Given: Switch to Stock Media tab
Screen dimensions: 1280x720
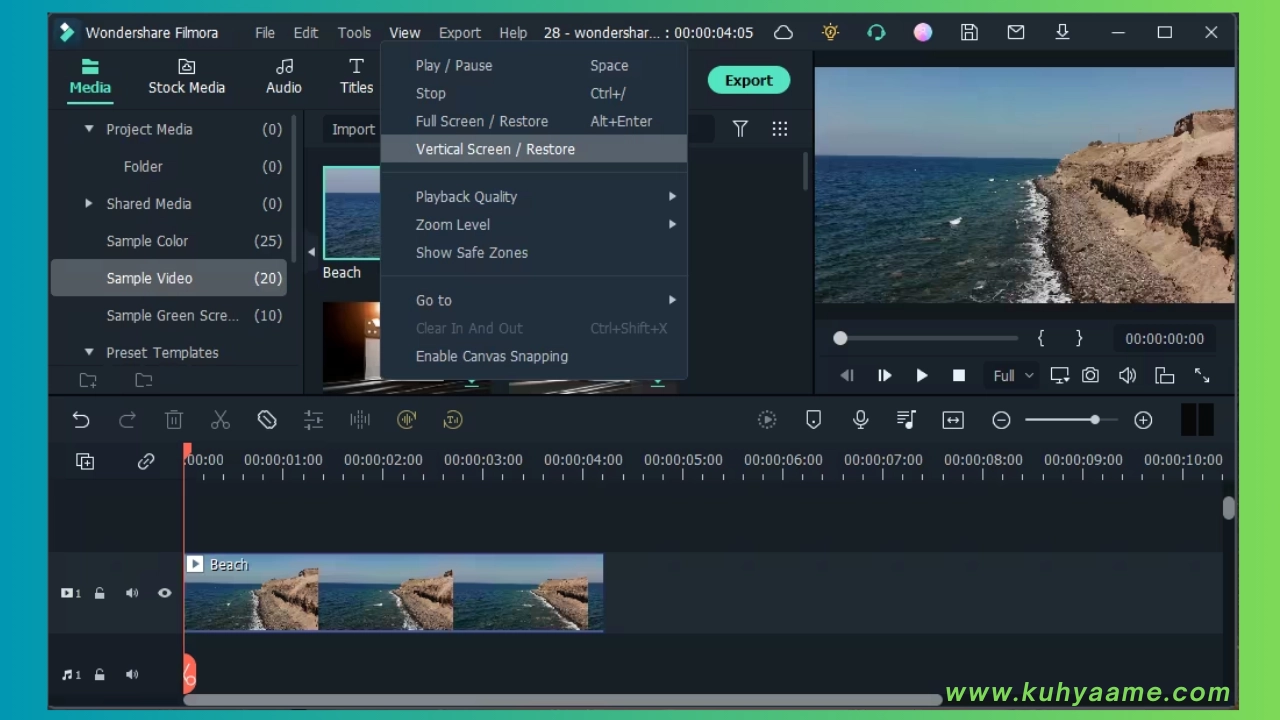Looking at the screenshot, I should (x=187, y=77).
